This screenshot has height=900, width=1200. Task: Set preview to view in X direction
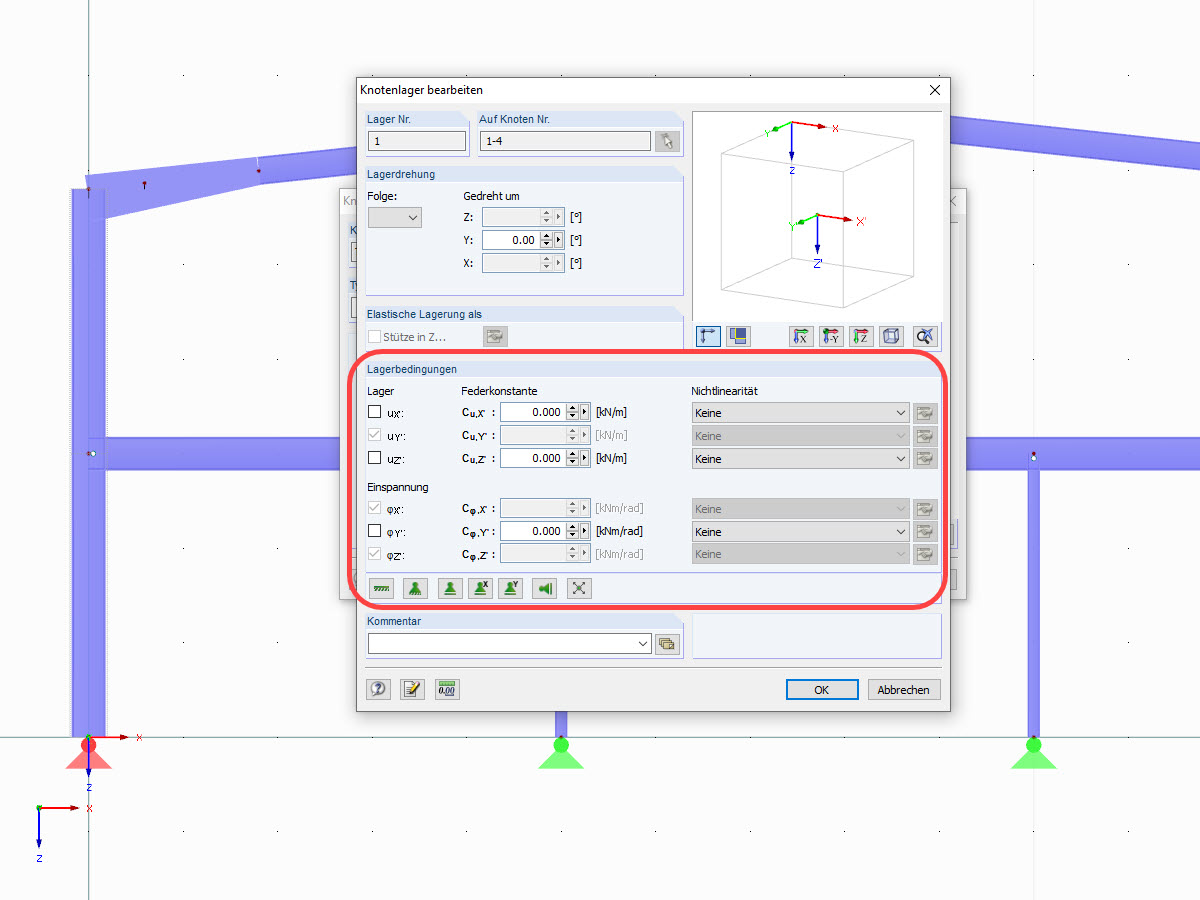[801, 336]
